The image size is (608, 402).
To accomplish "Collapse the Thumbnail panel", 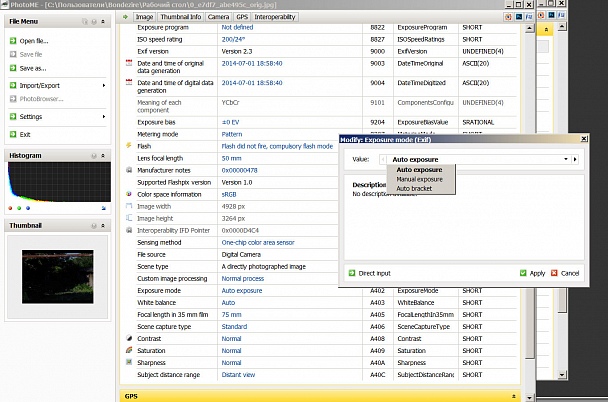I will (x=103, y=226).
